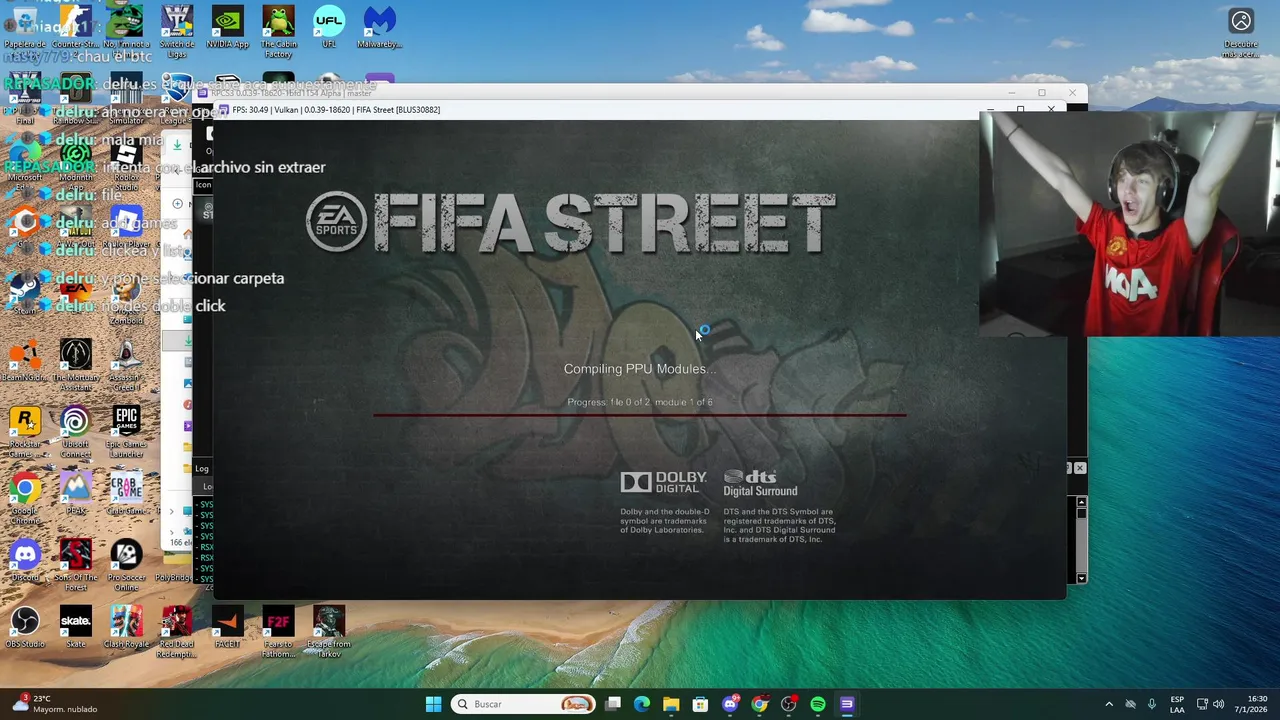Open Spotify from the taskbar
This screenshot has width=1280, height=720.
pos(818,704)
